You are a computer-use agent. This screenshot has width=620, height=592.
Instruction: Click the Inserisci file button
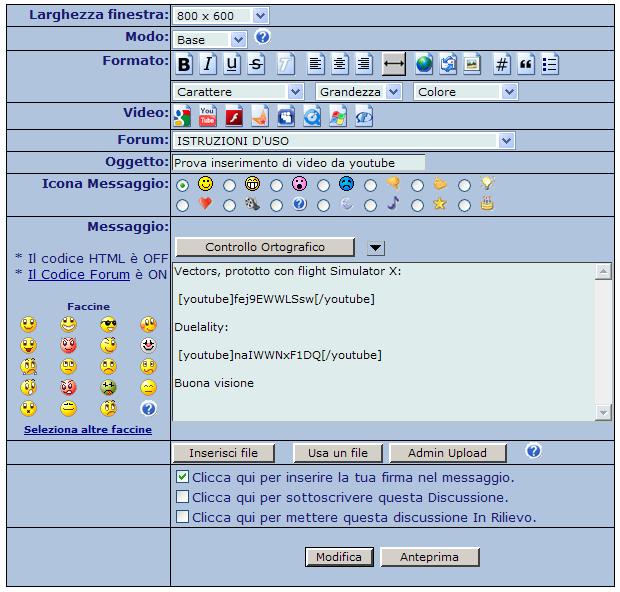(x=223, y=453)
